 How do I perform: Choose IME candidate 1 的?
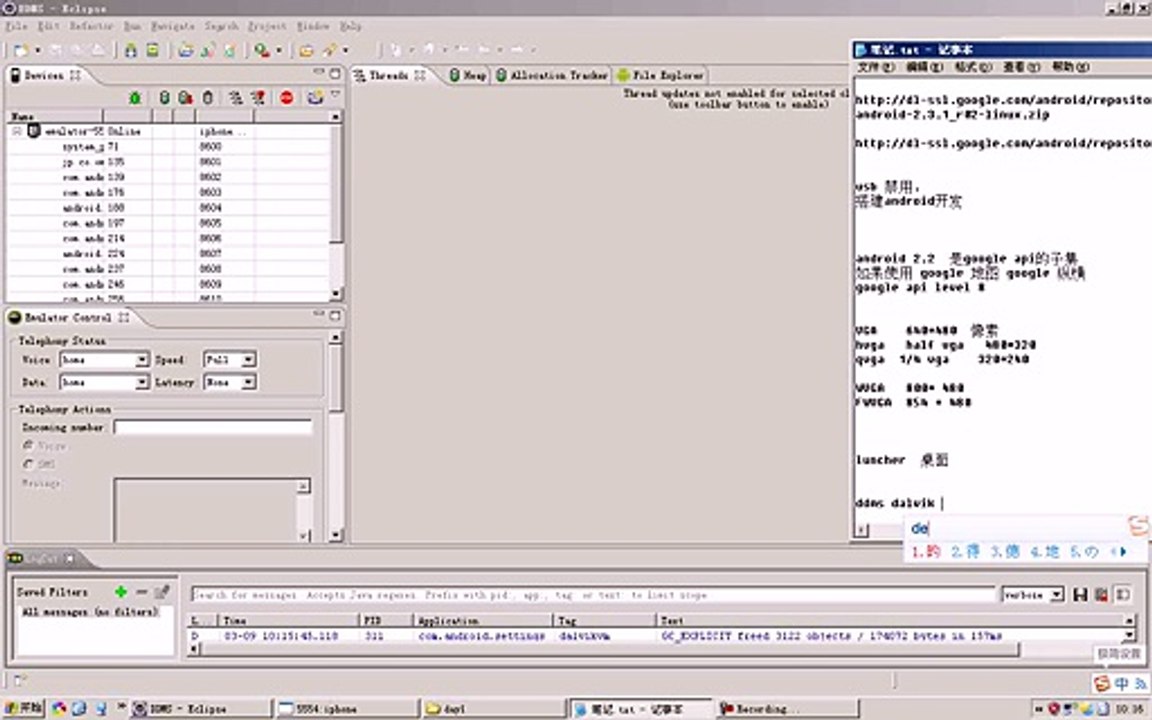click(926, 552)
